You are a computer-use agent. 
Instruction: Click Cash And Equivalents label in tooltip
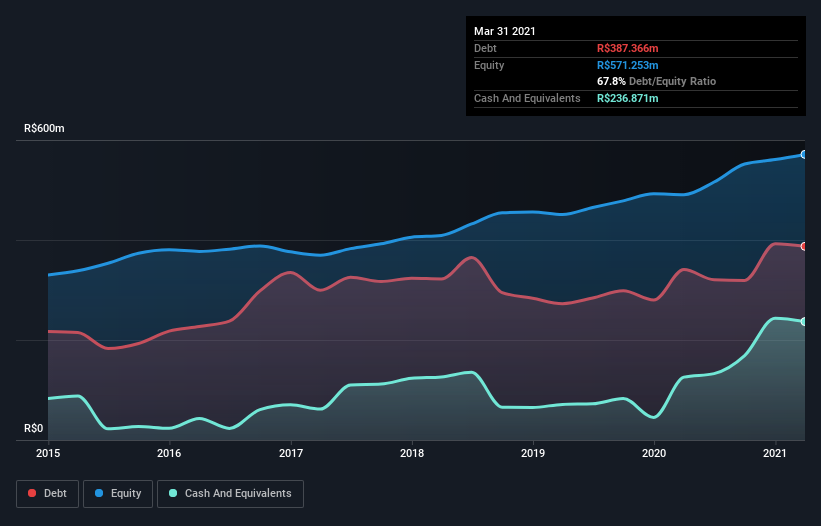coord(527,98)
